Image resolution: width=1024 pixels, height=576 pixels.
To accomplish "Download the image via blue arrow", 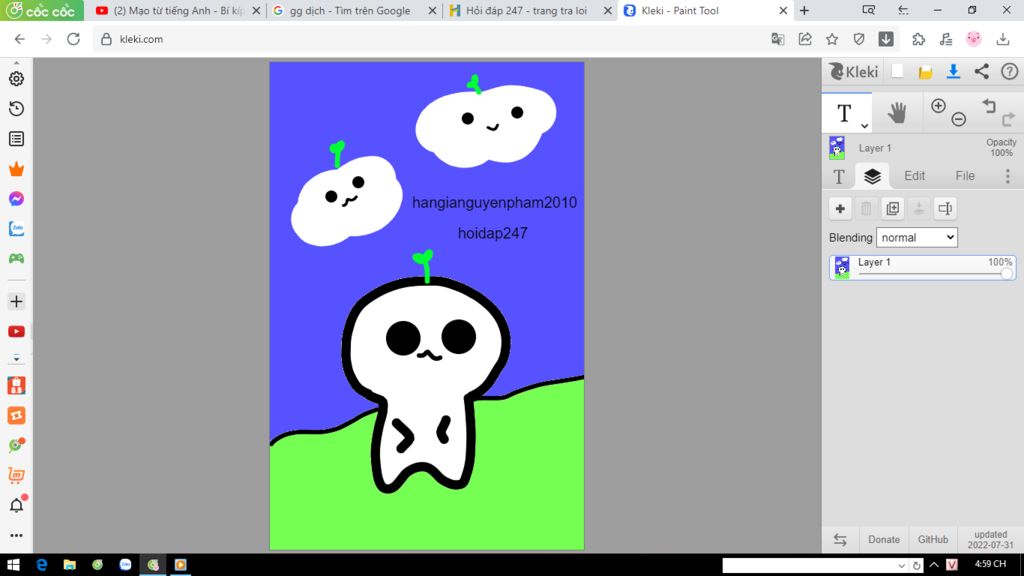I will 953,72.
